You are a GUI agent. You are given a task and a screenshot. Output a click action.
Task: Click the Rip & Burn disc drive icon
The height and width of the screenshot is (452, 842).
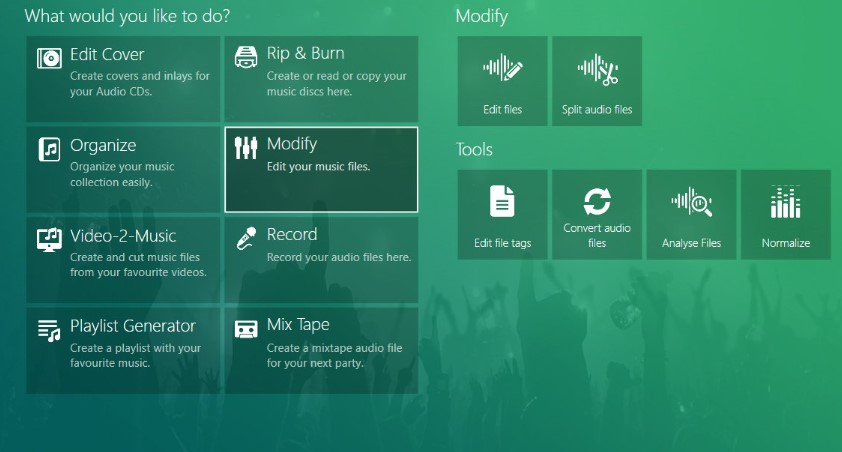(246, 57)
